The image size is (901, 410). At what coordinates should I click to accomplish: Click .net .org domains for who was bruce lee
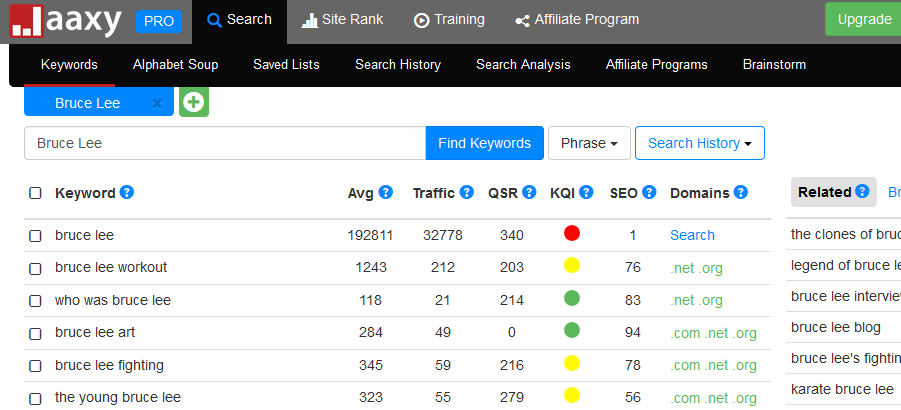coord(696,300)
